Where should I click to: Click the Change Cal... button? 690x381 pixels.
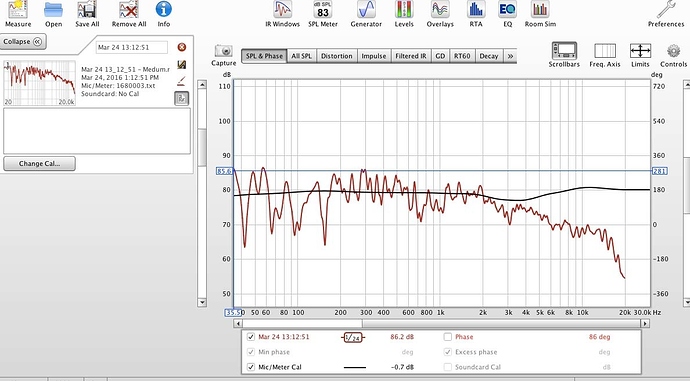[x=39, y=164]
